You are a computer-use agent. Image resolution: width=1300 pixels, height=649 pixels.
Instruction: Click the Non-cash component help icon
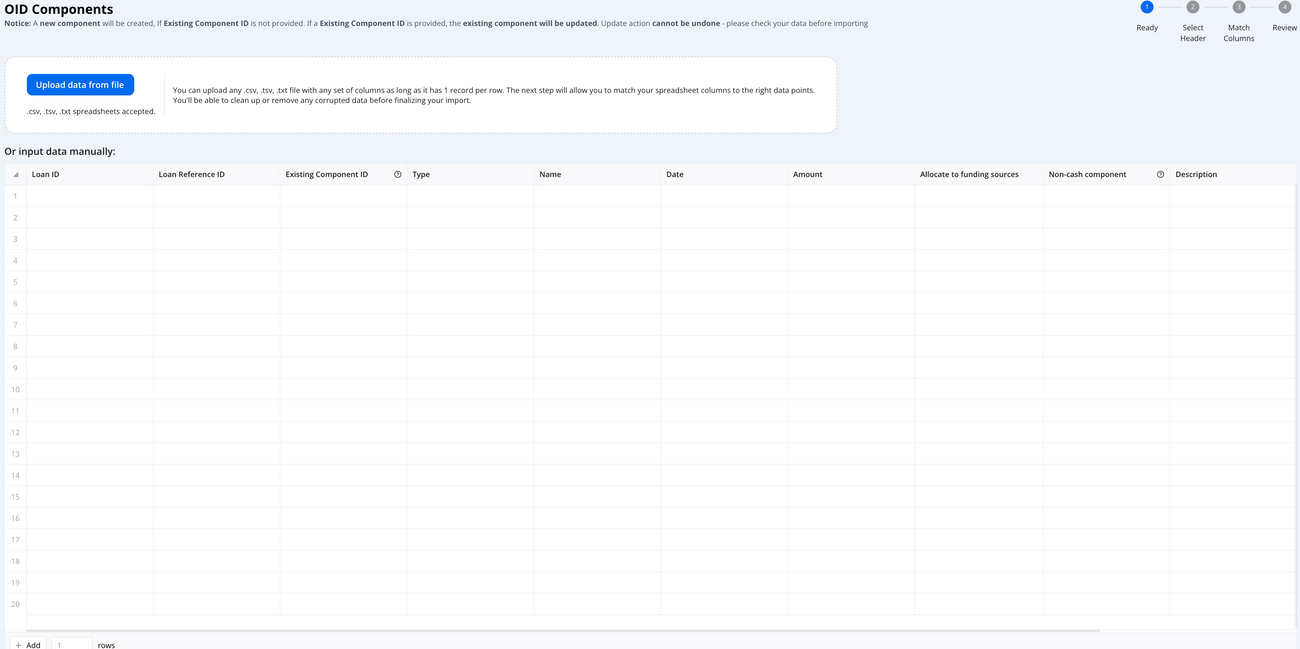pyautogui.click(x=1159, y=173)
